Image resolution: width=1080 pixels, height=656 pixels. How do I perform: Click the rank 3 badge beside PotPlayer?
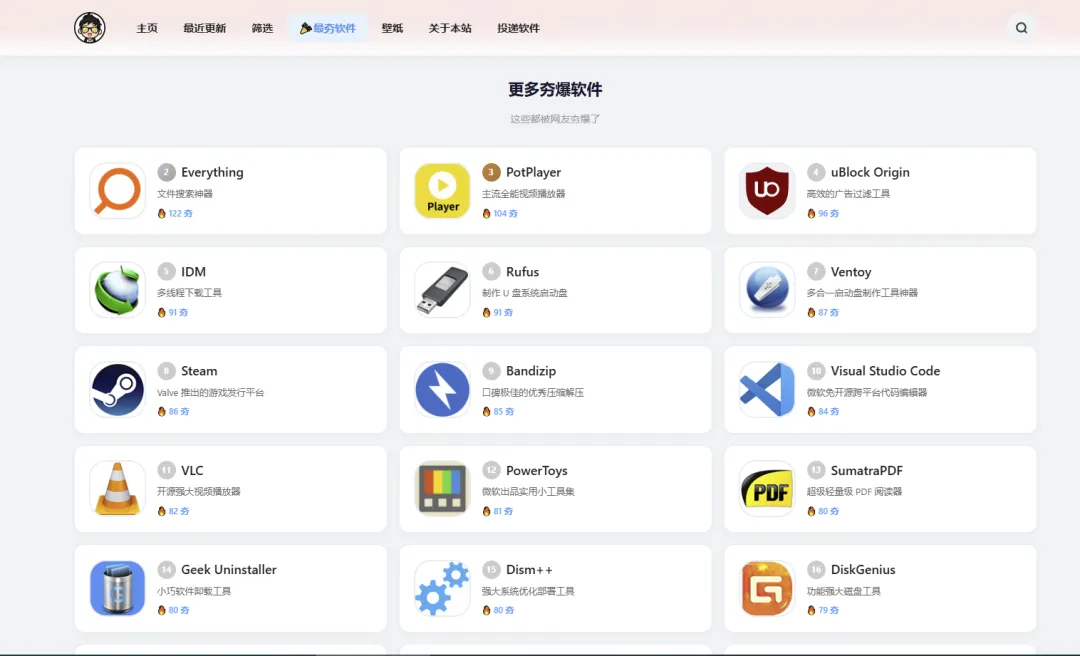click(x=491, y=172)
